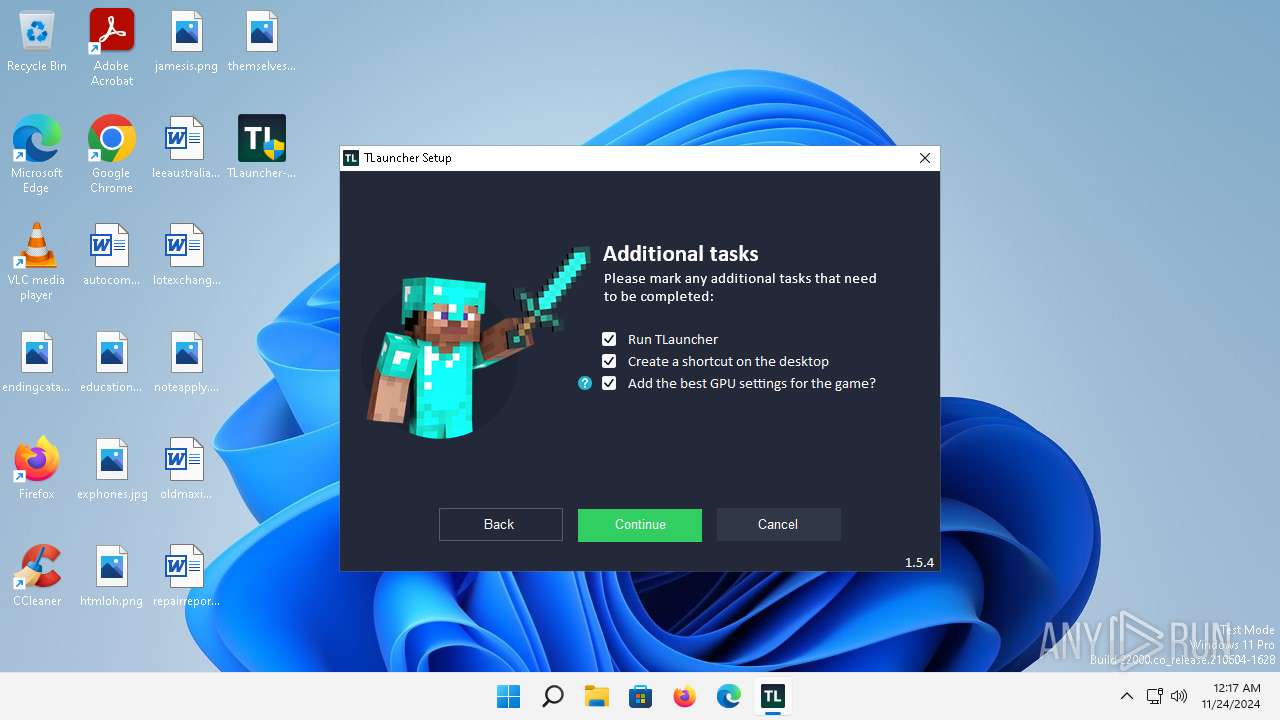Open Firefox from the taskbar
The width and height of the screenshot is (1280, 720).
685,696
